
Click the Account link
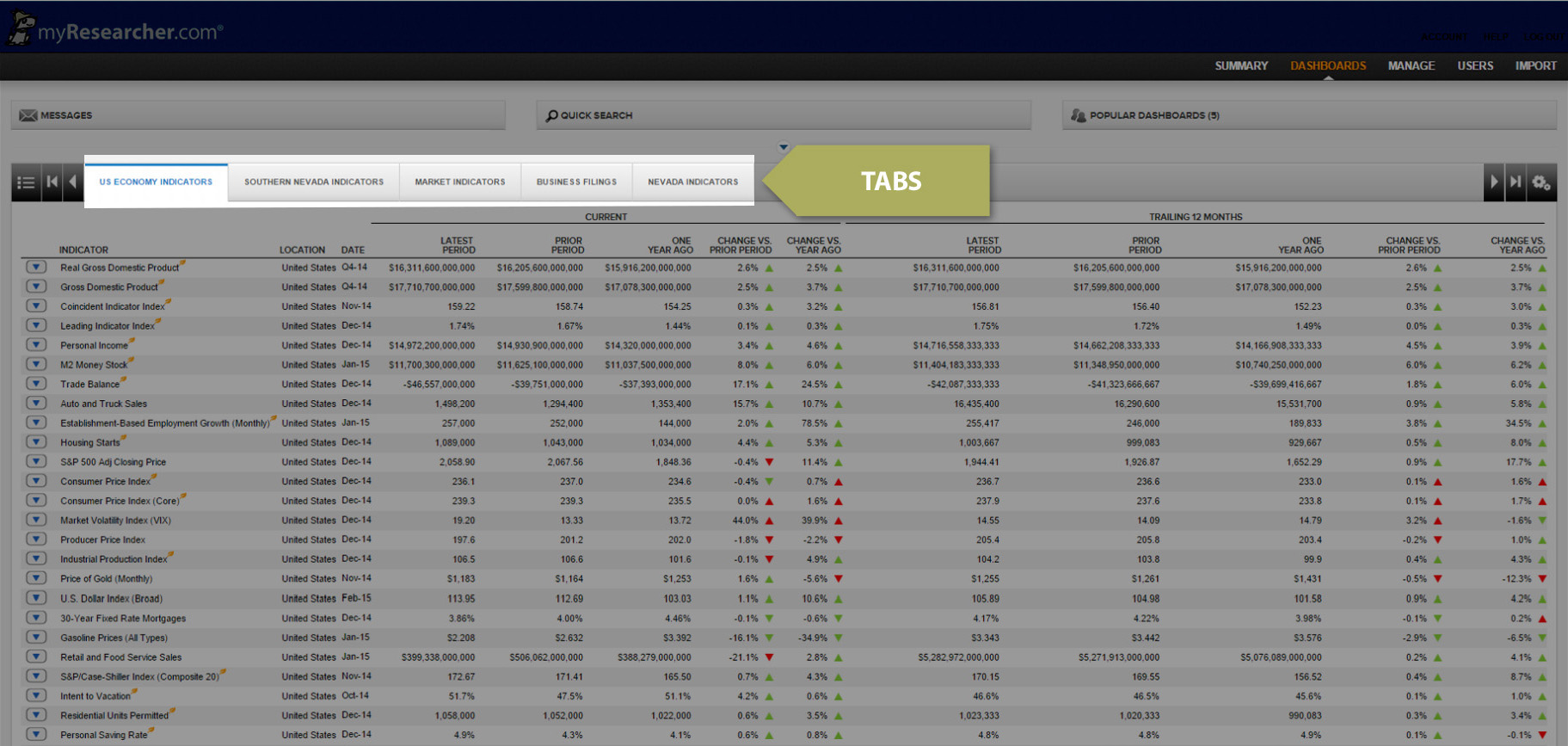[x=1444, y=37]
